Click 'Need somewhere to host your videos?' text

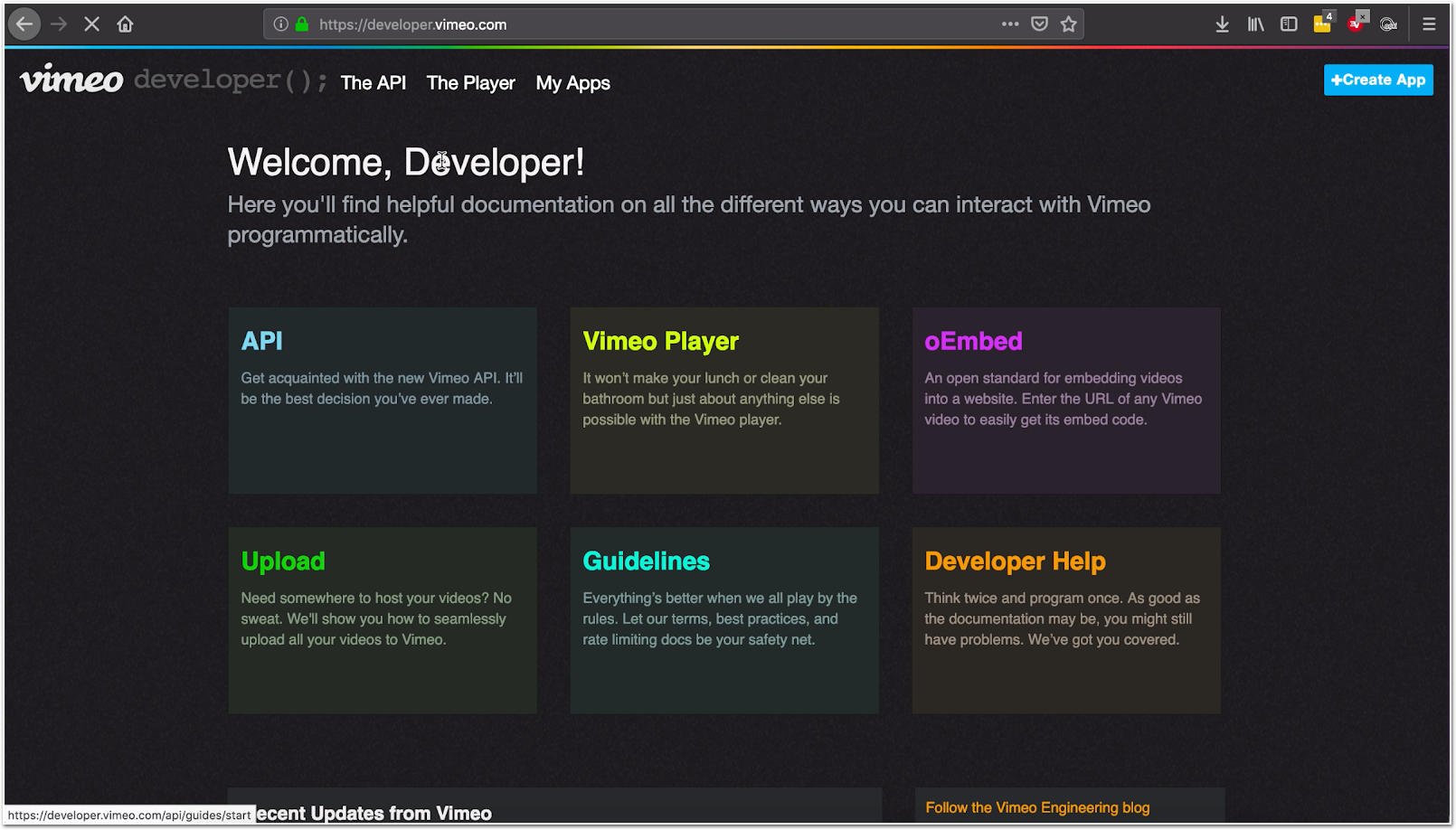coord(376,618)
